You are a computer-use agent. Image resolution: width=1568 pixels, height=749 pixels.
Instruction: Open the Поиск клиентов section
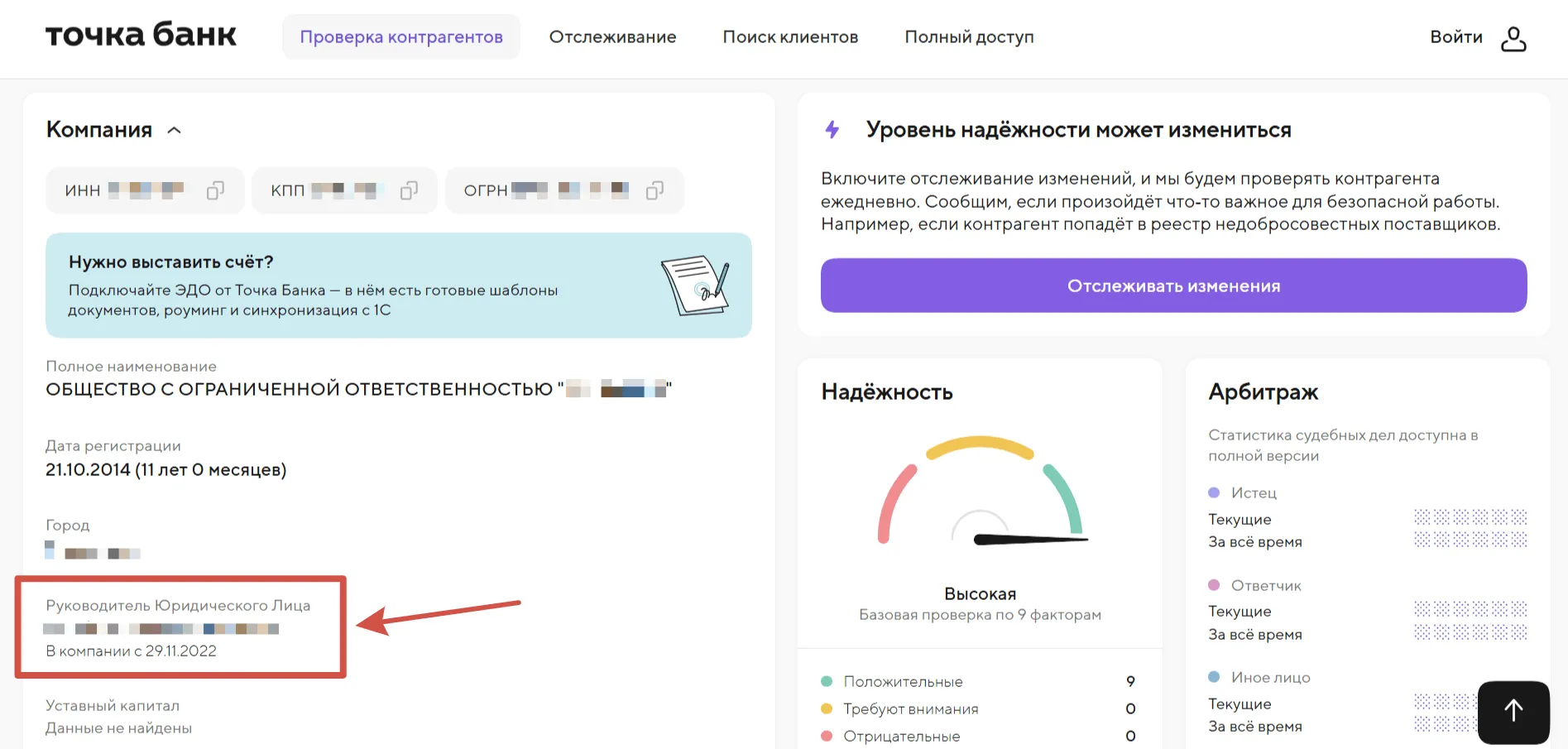(790, 36)
